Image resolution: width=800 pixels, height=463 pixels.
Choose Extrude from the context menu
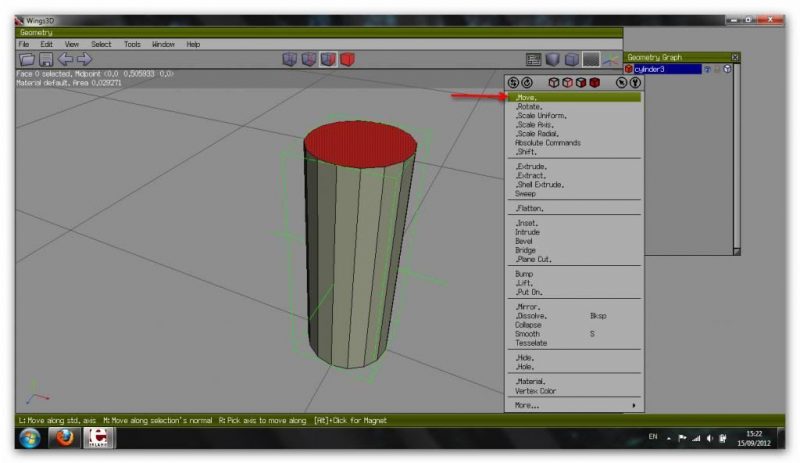[531, 167]
